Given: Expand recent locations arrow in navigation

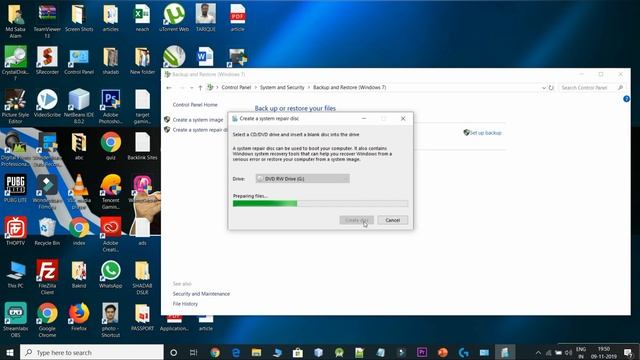Looking at the screenshot, I should (x=191, y=87).
